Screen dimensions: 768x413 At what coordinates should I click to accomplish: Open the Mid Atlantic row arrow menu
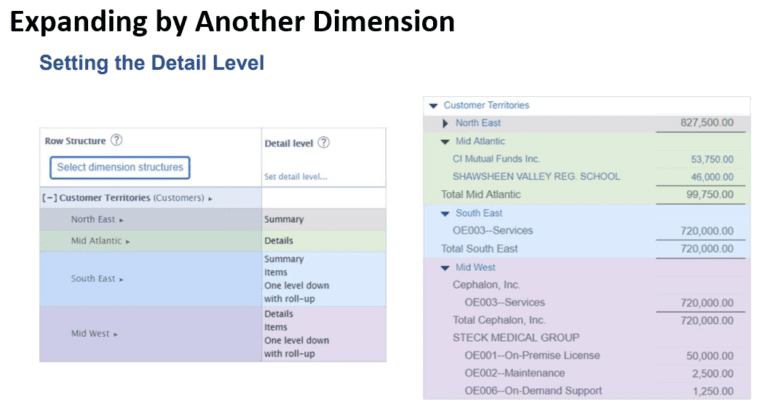click(x=130, y=241)
